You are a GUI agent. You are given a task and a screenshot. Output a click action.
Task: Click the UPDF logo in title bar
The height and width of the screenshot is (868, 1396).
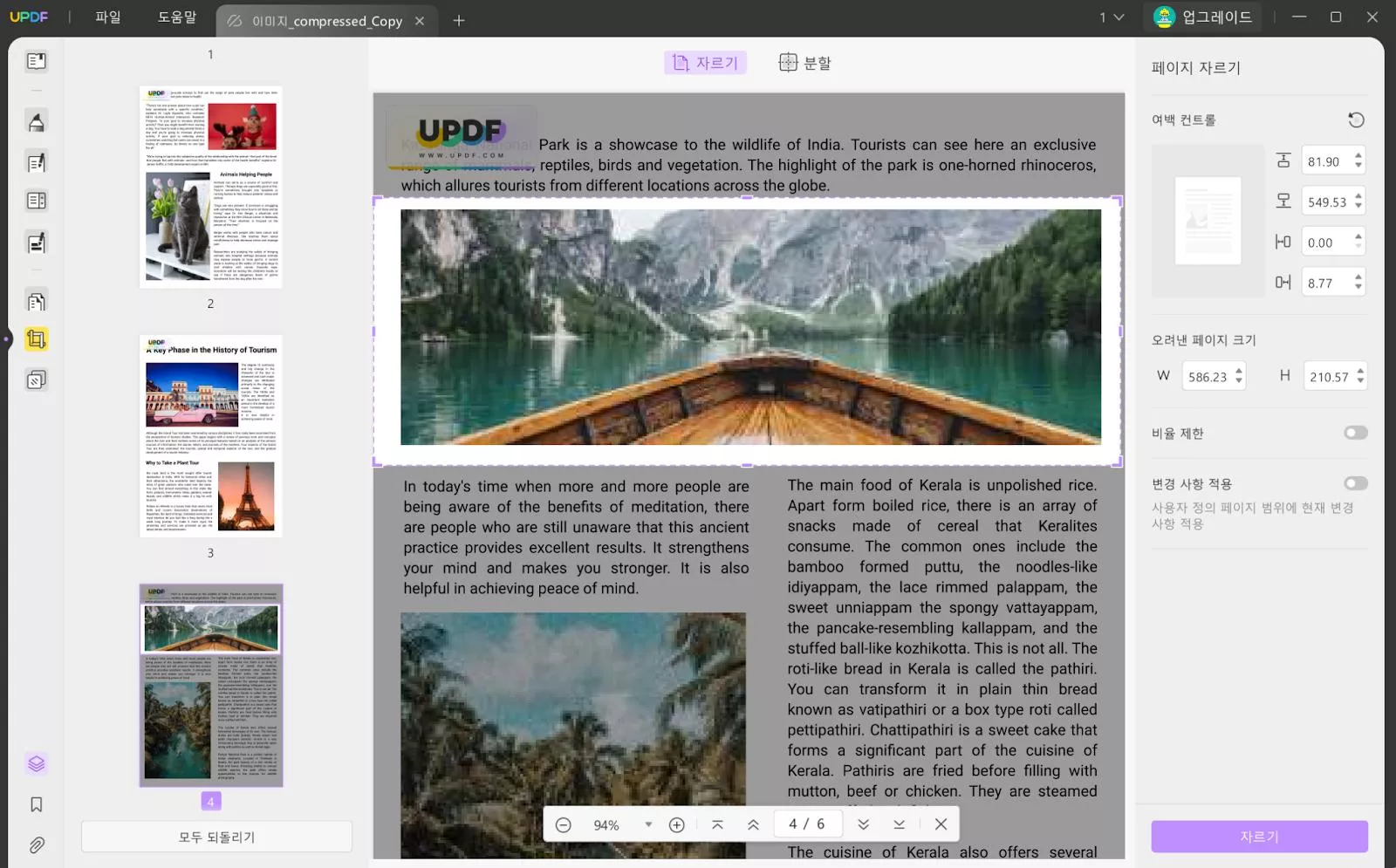coord(29,17)
